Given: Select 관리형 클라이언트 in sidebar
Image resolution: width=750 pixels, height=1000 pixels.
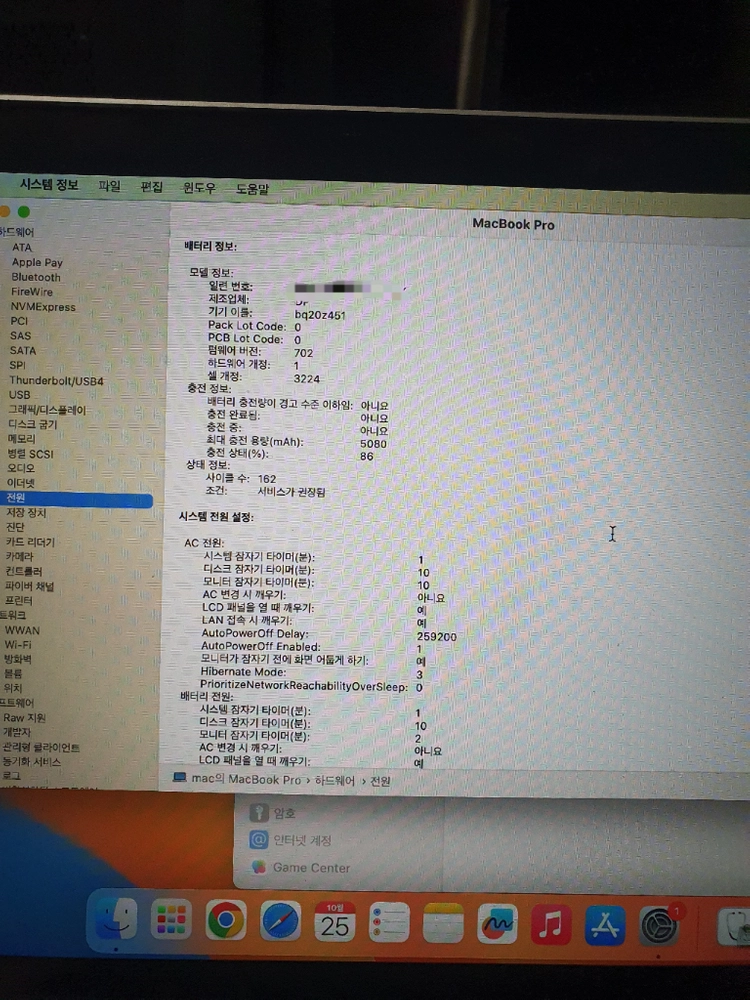Looking at the screenshot, I should click(41, 747).
